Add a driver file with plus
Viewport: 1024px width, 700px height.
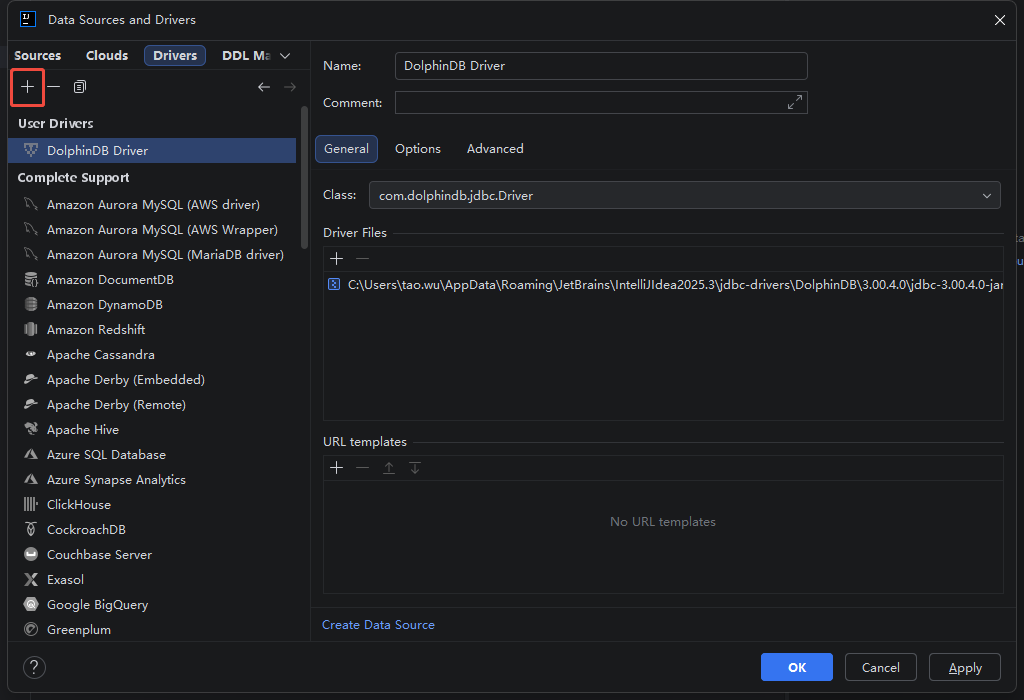coord(336,259)
